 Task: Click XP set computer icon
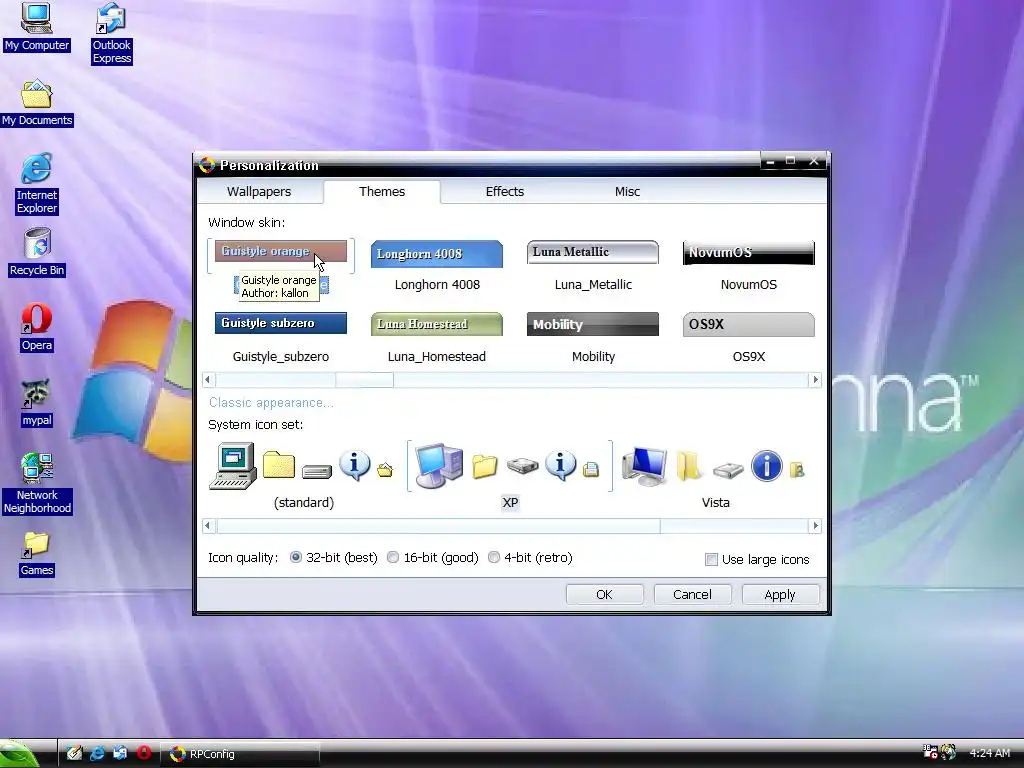point(439,466)
